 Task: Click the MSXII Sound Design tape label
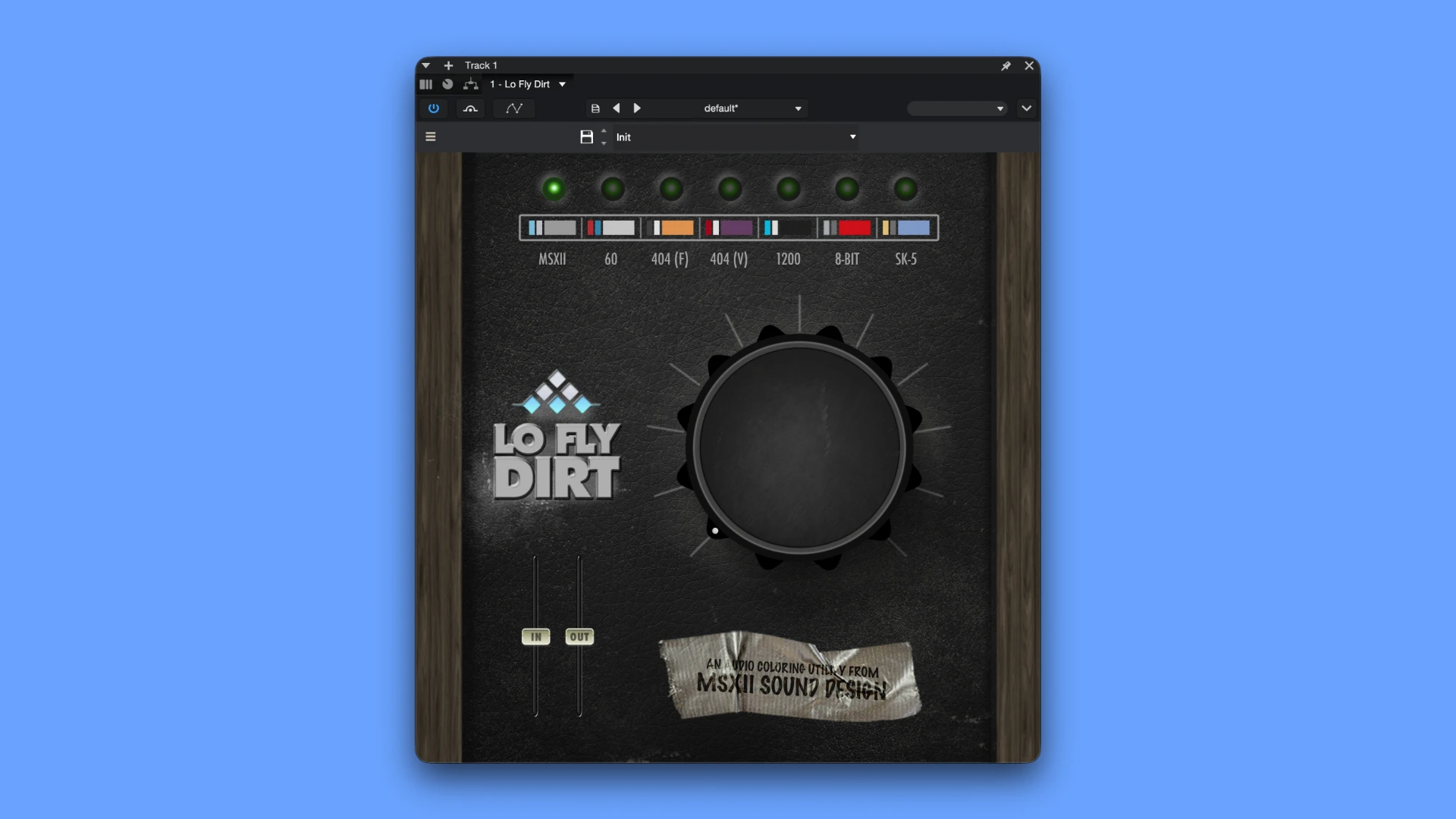[791, 677]
